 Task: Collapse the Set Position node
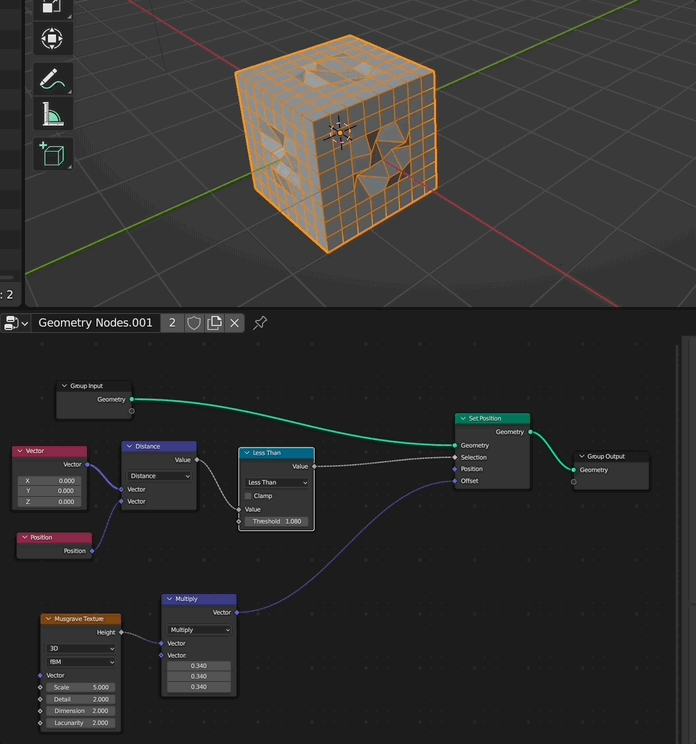click(463, 418)
